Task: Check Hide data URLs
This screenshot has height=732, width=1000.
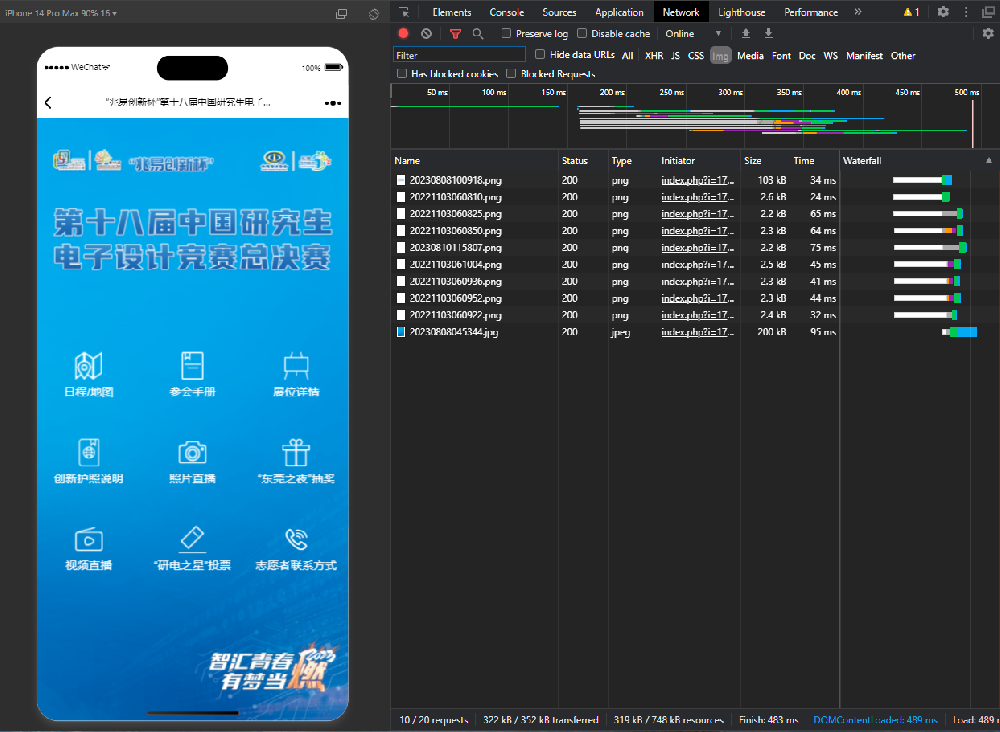Action: 540,55
